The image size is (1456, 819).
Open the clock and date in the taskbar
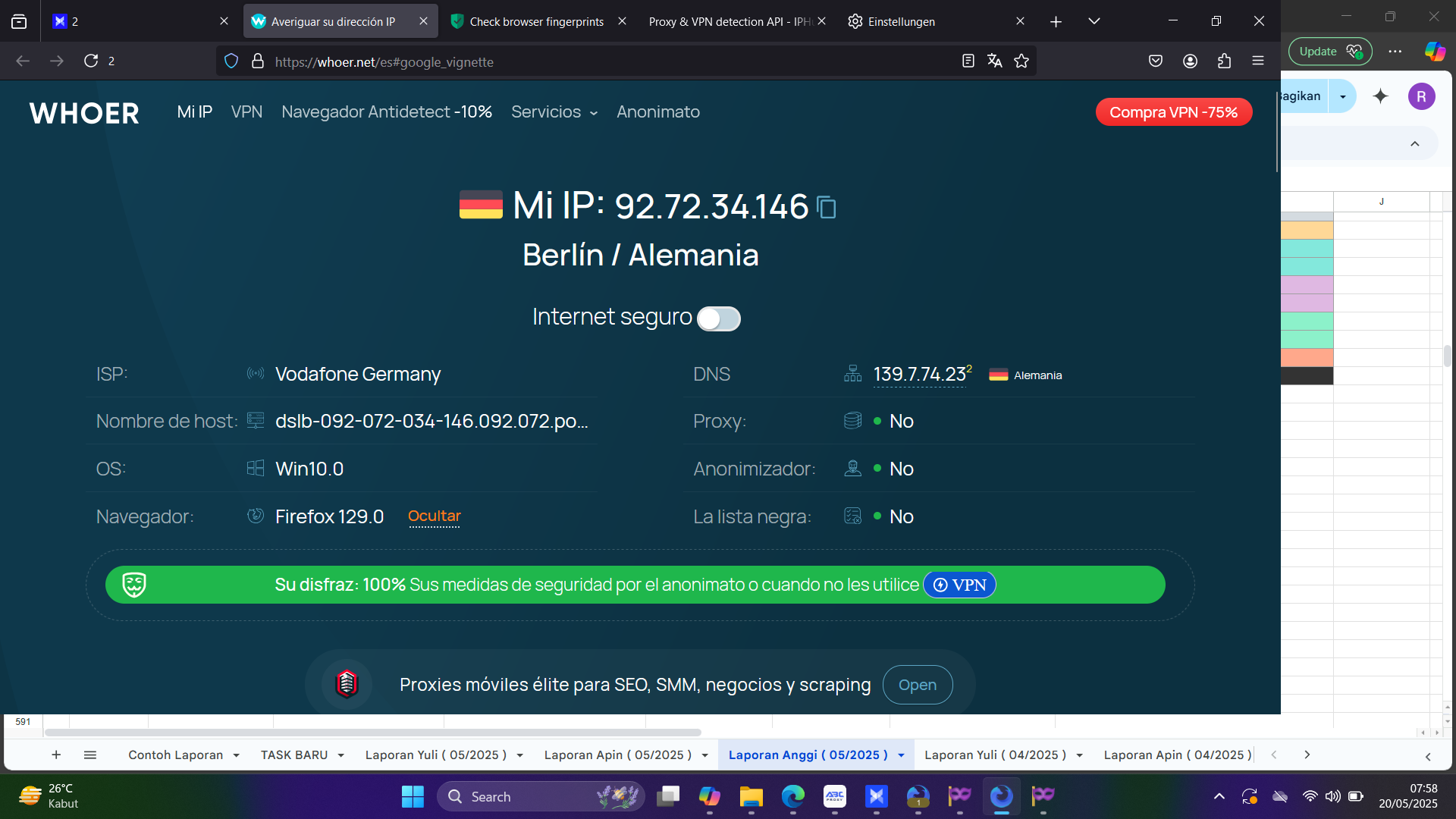pos(1408,796)
